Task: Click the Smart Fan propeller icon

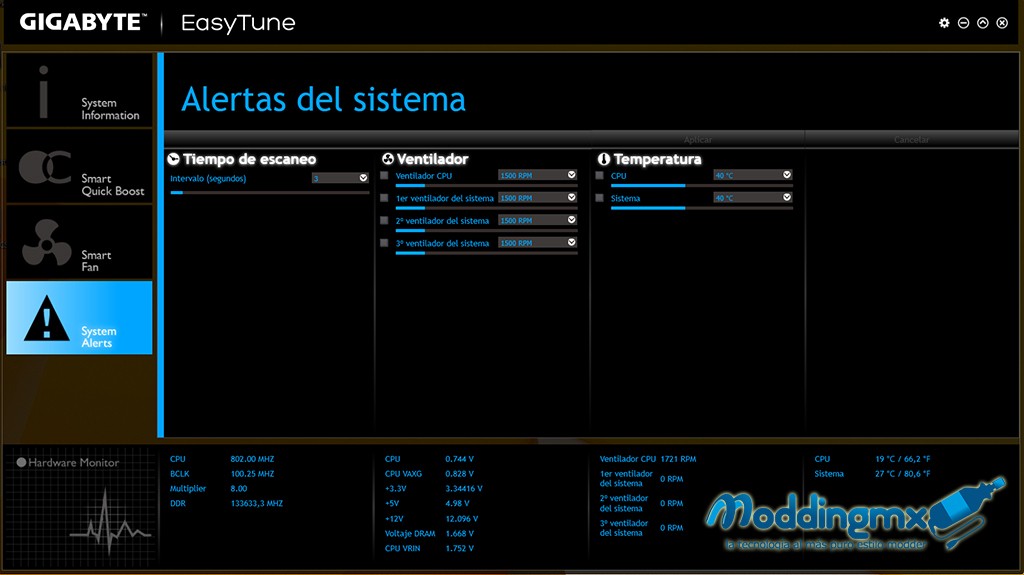Action: [x=46, y=242]
